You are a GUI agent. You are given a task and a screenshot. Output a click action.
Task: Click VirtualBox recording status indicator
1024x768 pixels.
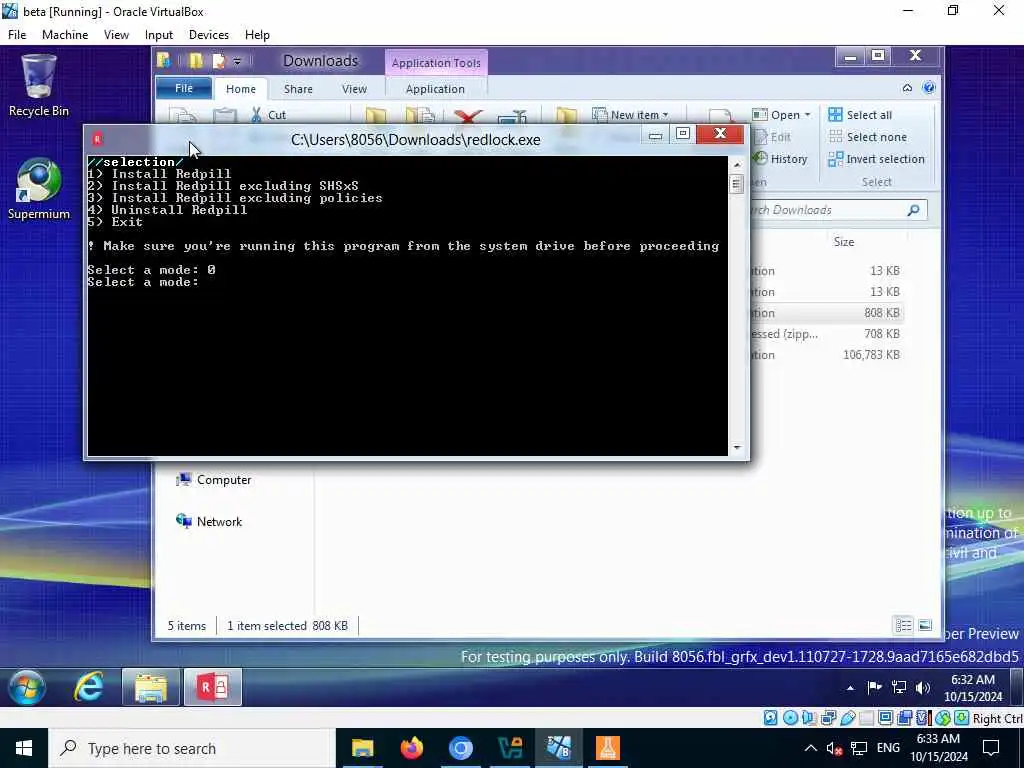pos(904,718)
